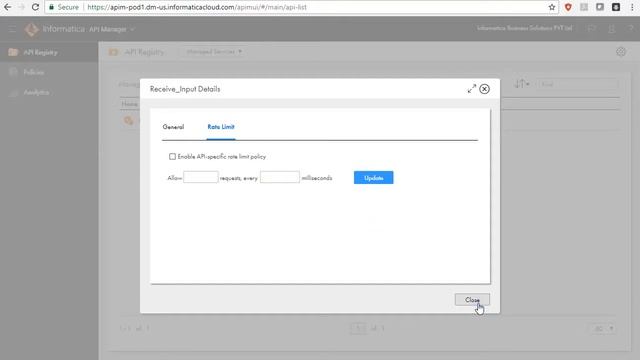Image resolution: width=640 pixels, height=360 pixels.
Task: Open the notifications flag icon in header
Action: [x=591, y=29]
